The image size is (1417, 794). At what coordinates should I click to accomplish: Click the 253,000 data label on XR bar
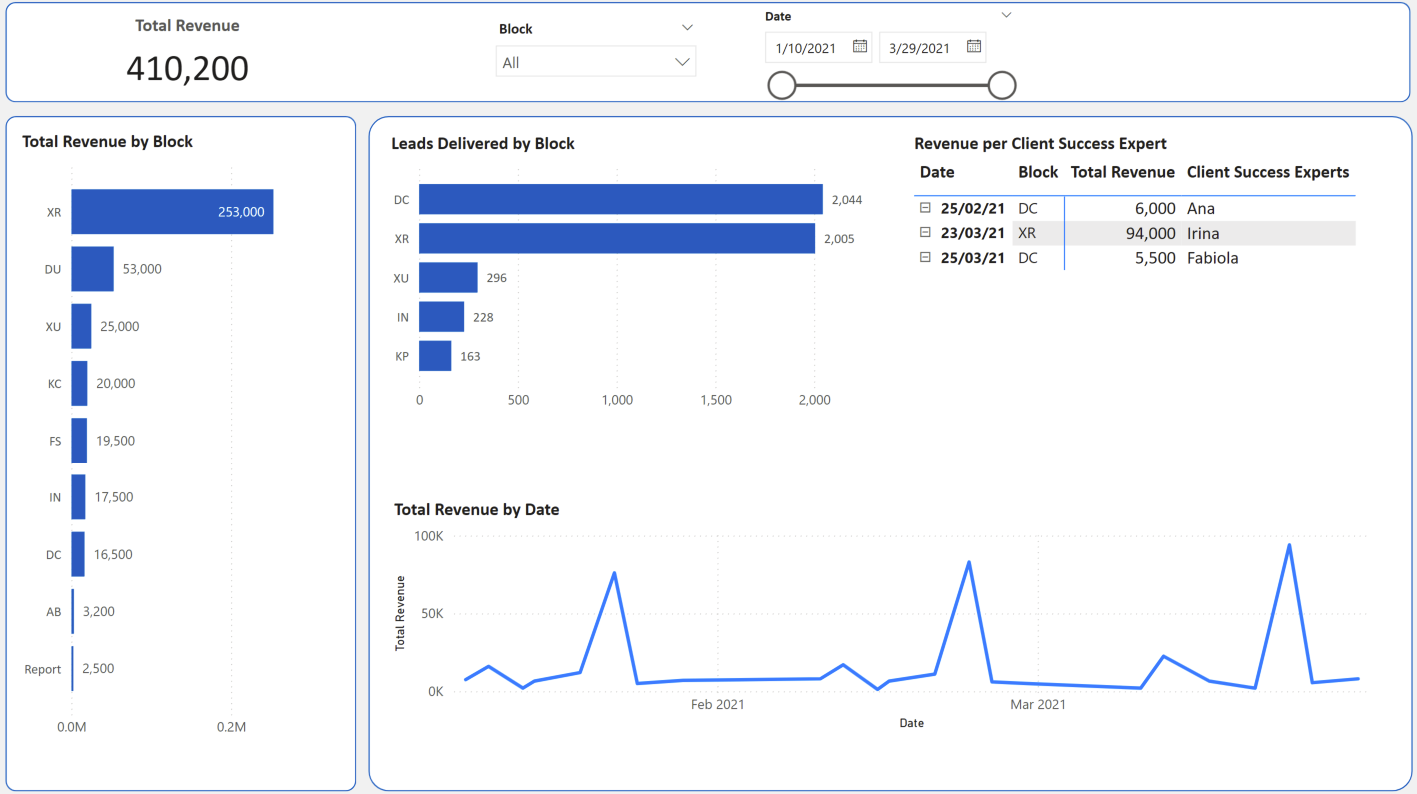tap(241, 212)
